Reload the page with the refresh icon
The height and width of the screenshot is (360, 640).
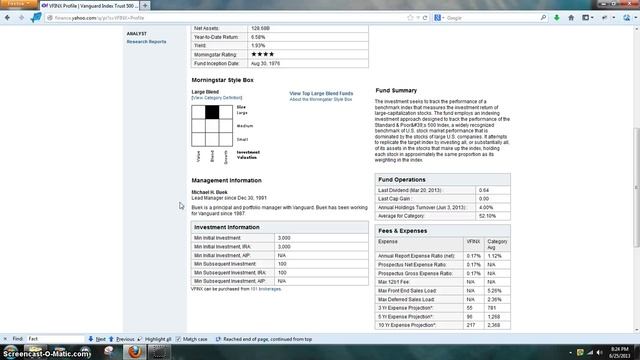point(425,18)
